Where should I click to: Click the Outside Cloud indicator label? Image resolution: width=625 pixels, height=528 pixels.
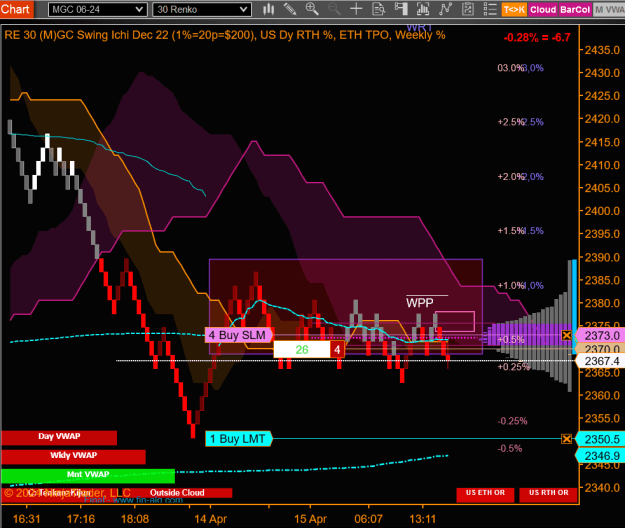point(177,493)
